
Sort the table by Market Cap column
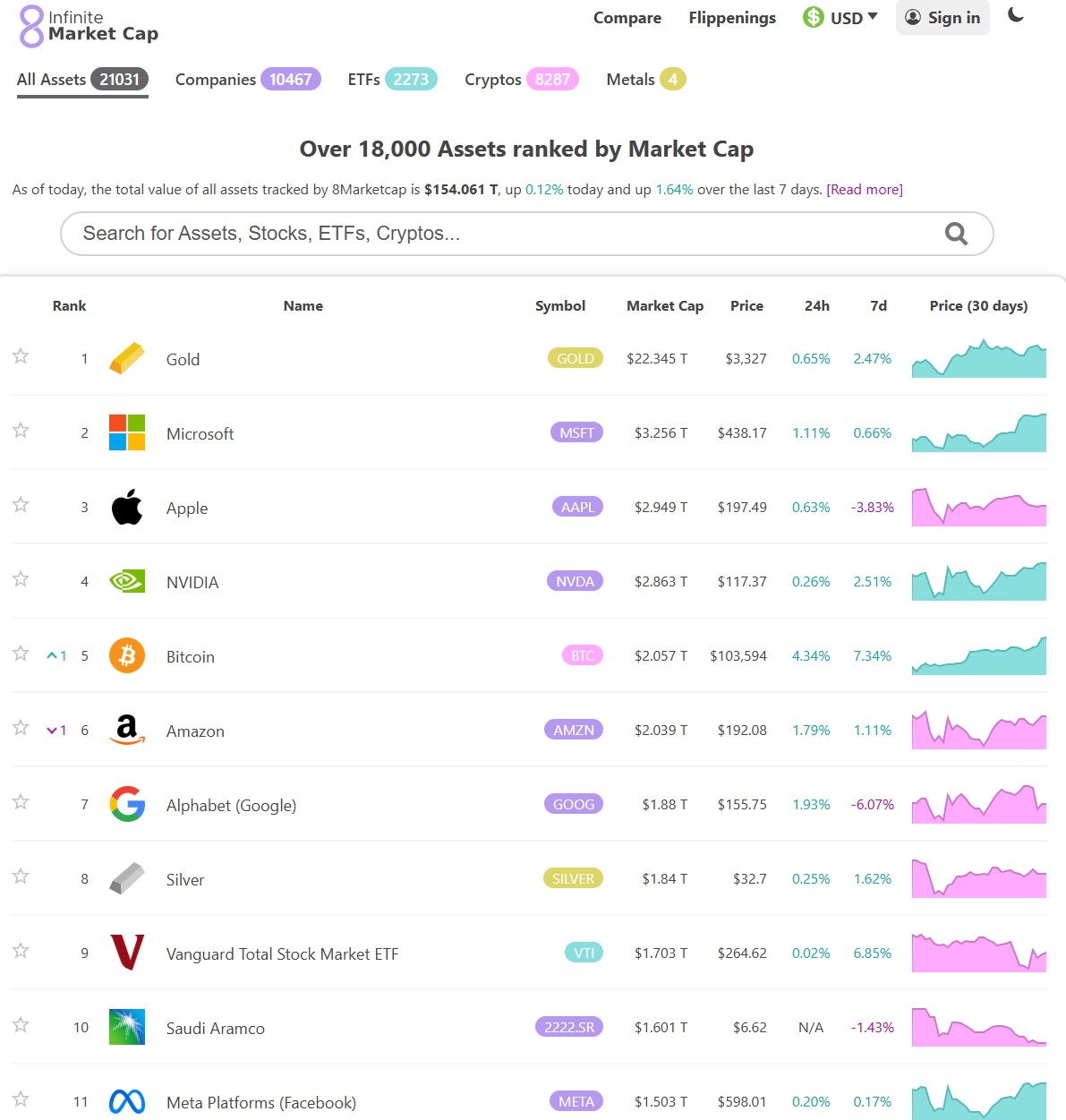[x=664, y=306]
